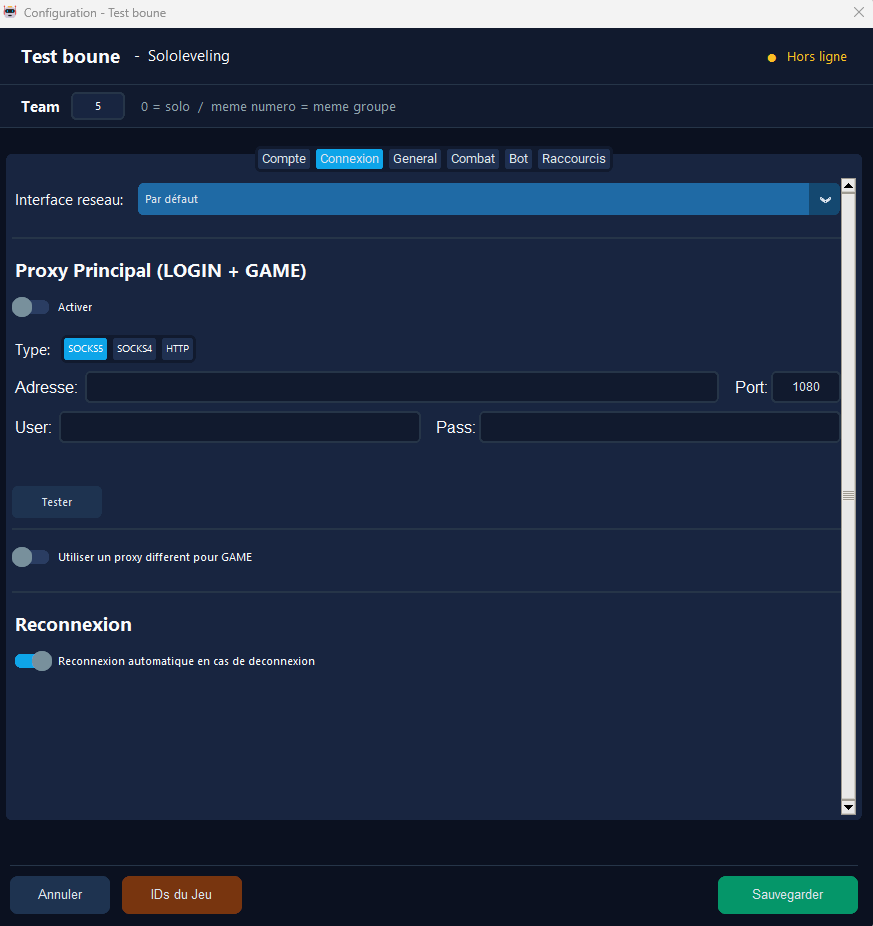The width and height of the screenshot is (873, 926).
Task: Go to the Combat tab
Action: 473,159
